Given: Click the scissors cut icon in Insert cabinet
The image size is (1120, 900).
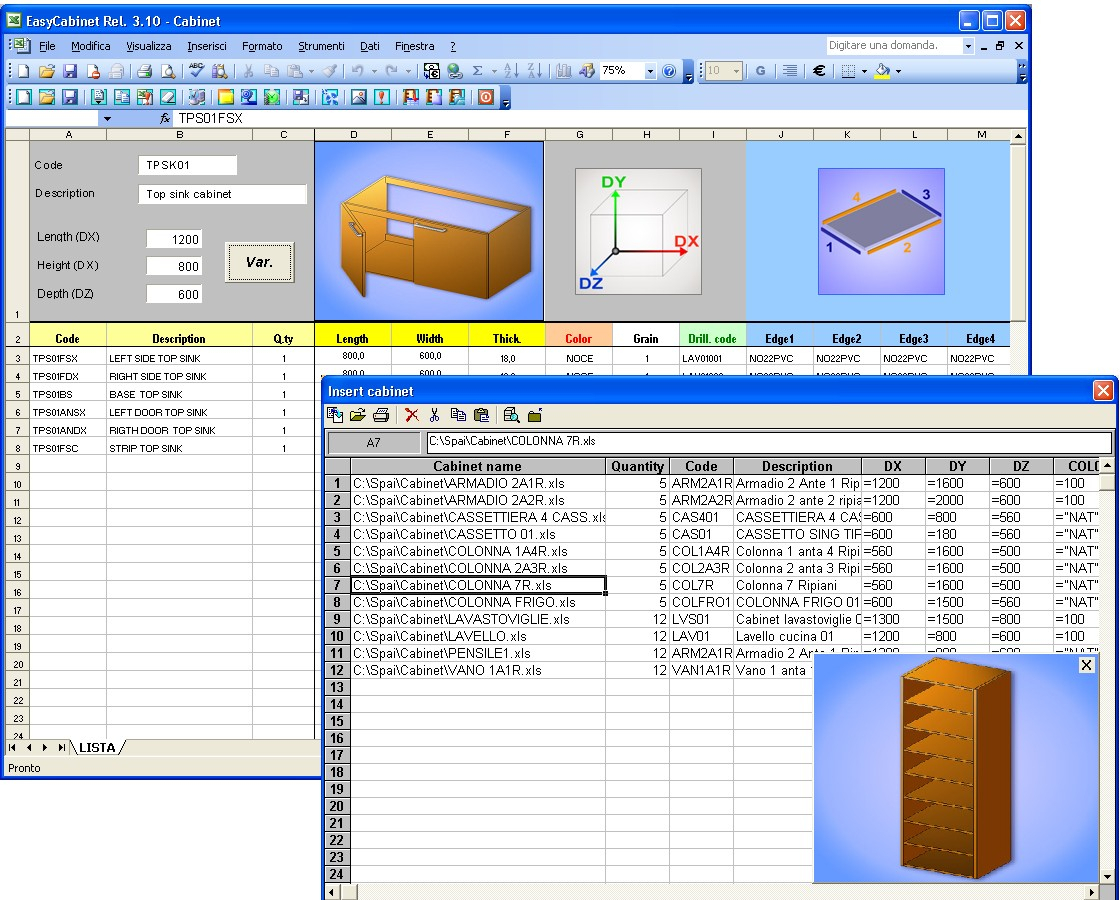Looking at the screenshot, I should tap(435, 415).
